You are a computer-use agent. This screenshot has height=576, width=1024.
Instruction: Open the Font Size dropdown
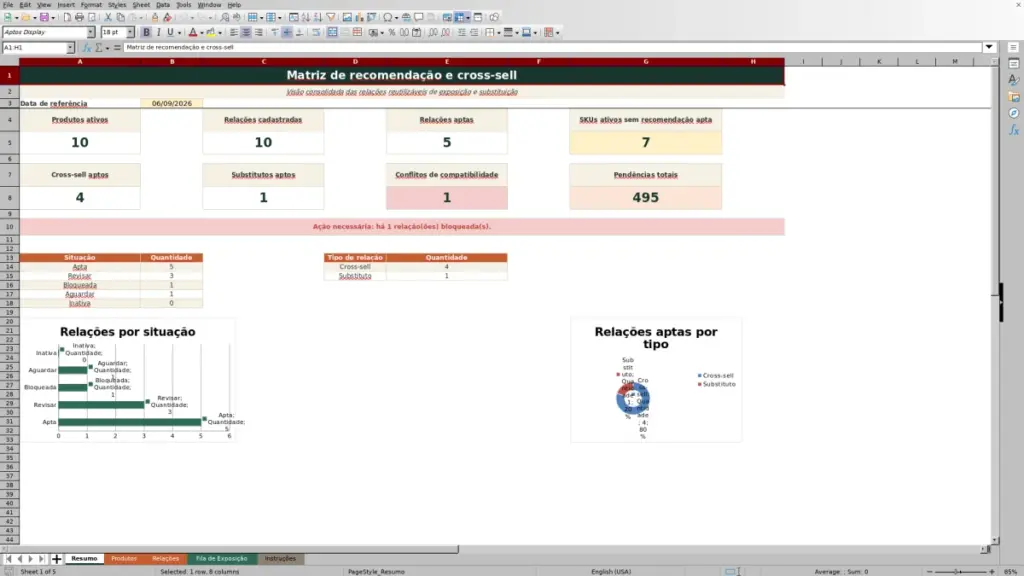tap(130, 33)
